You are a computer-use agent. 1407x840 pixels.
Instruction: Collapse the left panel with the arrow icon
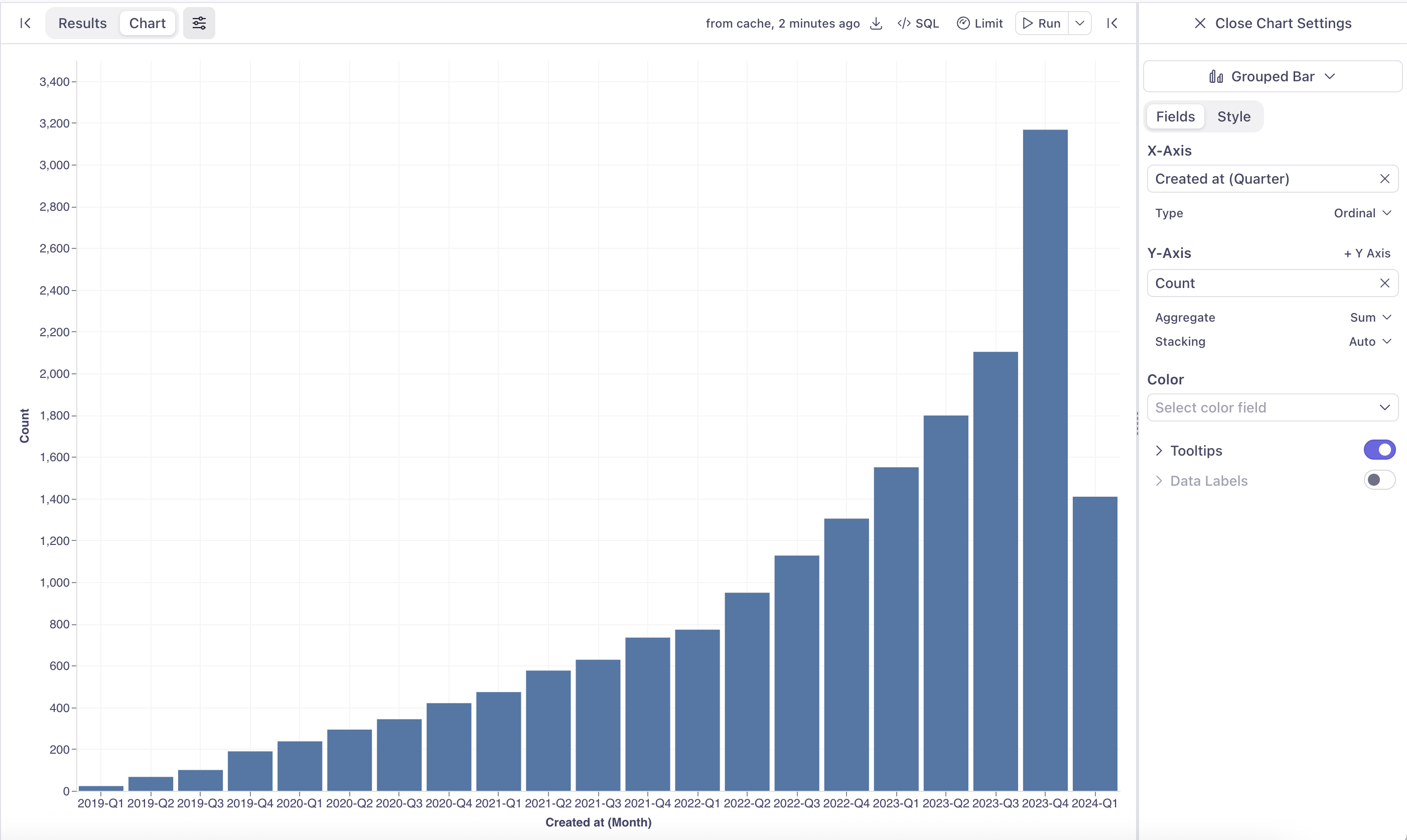25,23
